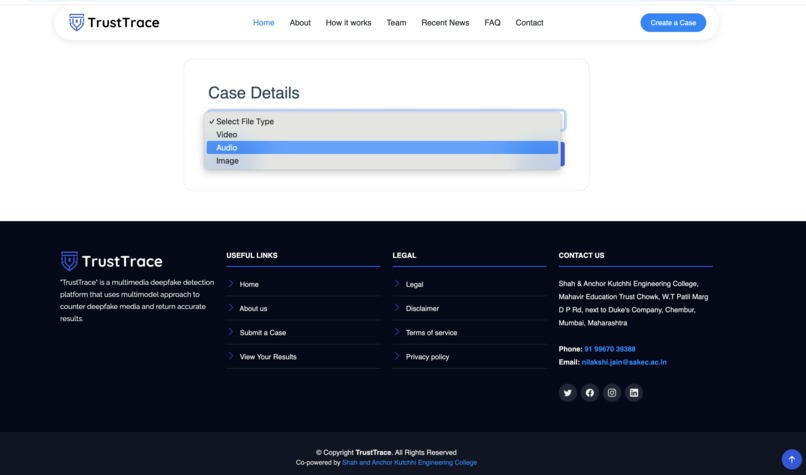
Task: Open How it works navigation item
Action: point(349,23)
